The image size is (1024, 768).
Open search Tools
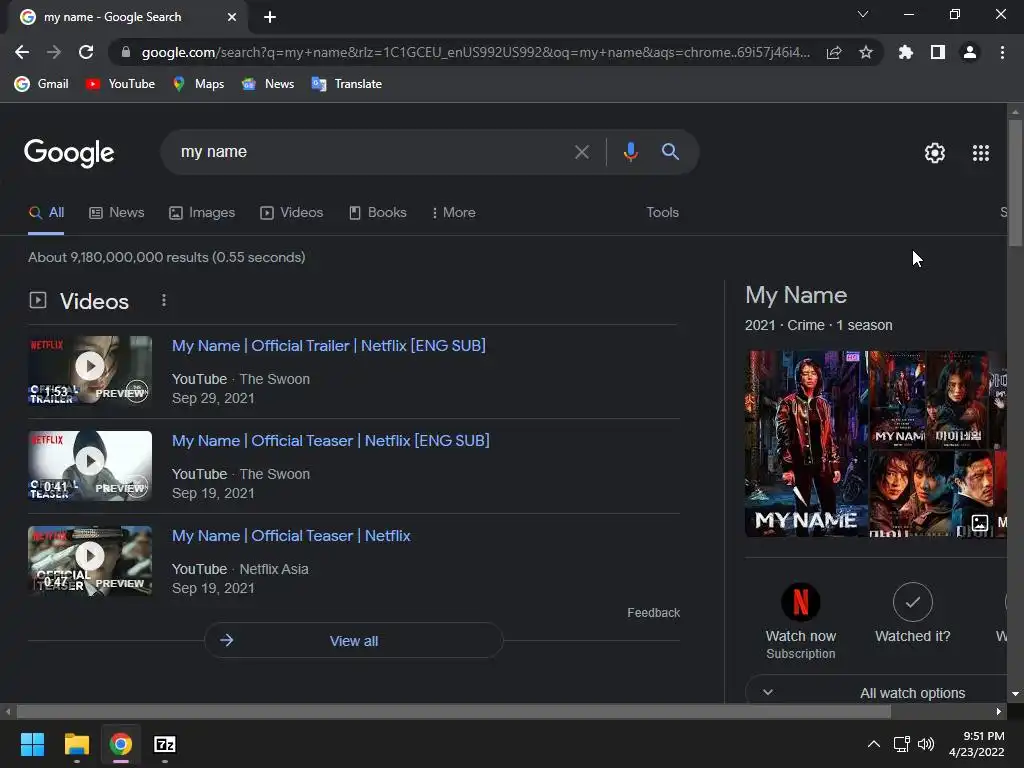click(662, 212)
